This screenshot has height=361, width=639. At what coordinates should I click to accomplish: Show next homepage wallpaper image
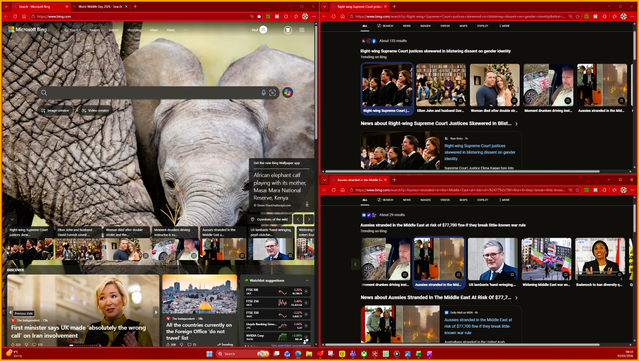309,219
